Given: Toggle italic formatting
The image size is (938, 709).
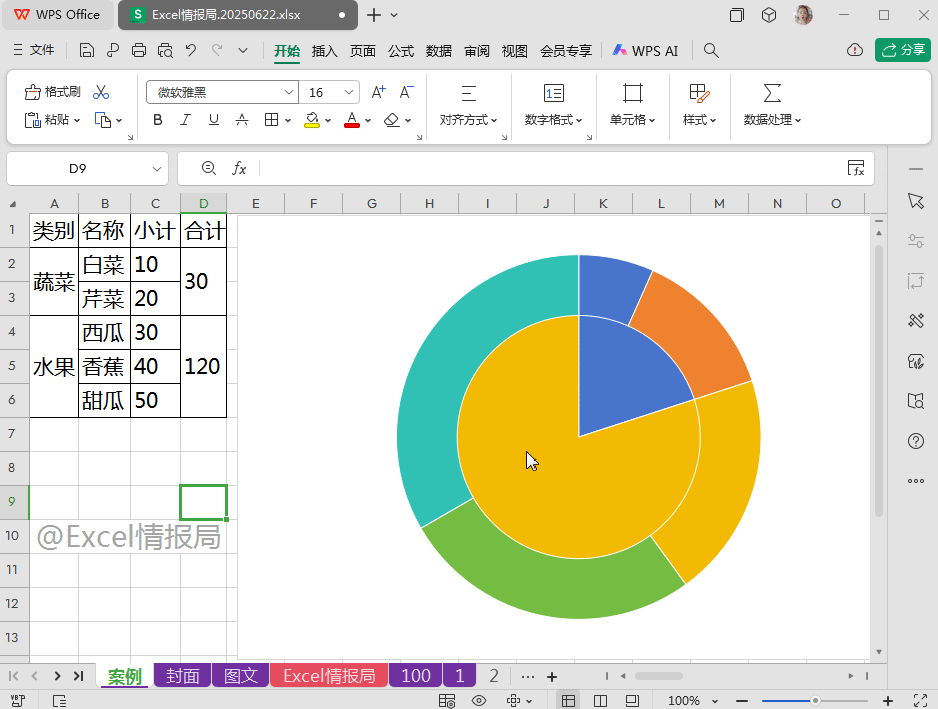Looking at the screenshot, I should coord(185,120).
